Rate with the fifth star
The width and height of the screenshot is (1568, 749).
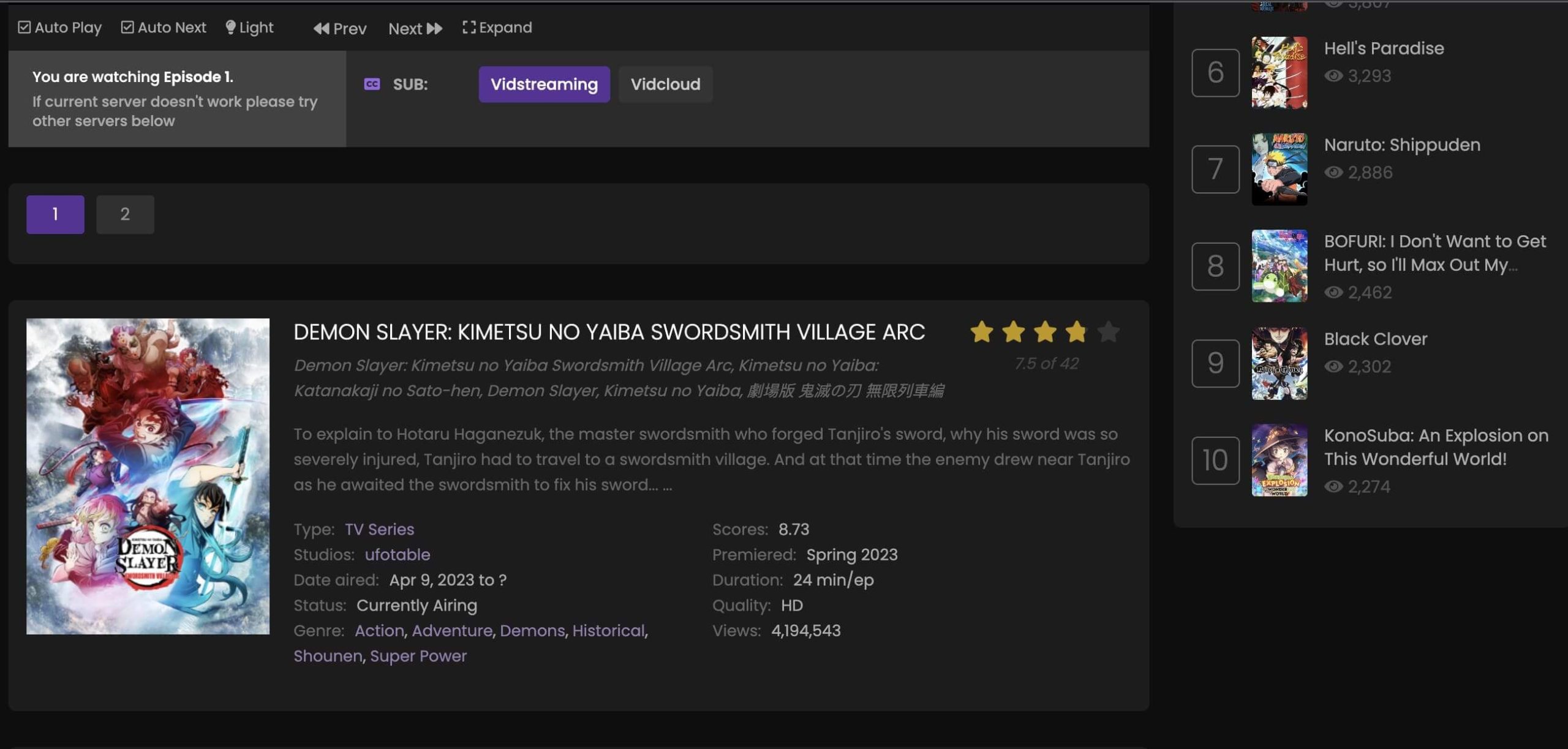click(1108, 332)
